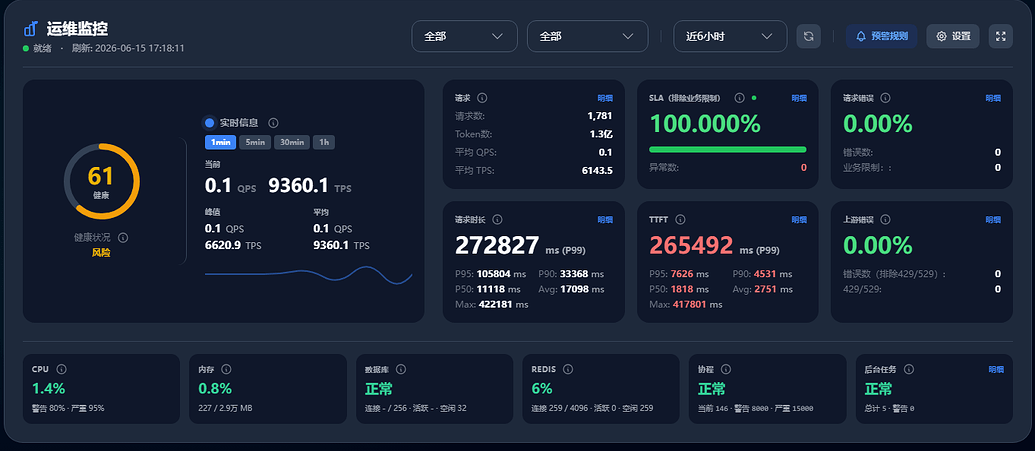
Task: Click the Token数 value 1.3亿
Action: [600, 134]
